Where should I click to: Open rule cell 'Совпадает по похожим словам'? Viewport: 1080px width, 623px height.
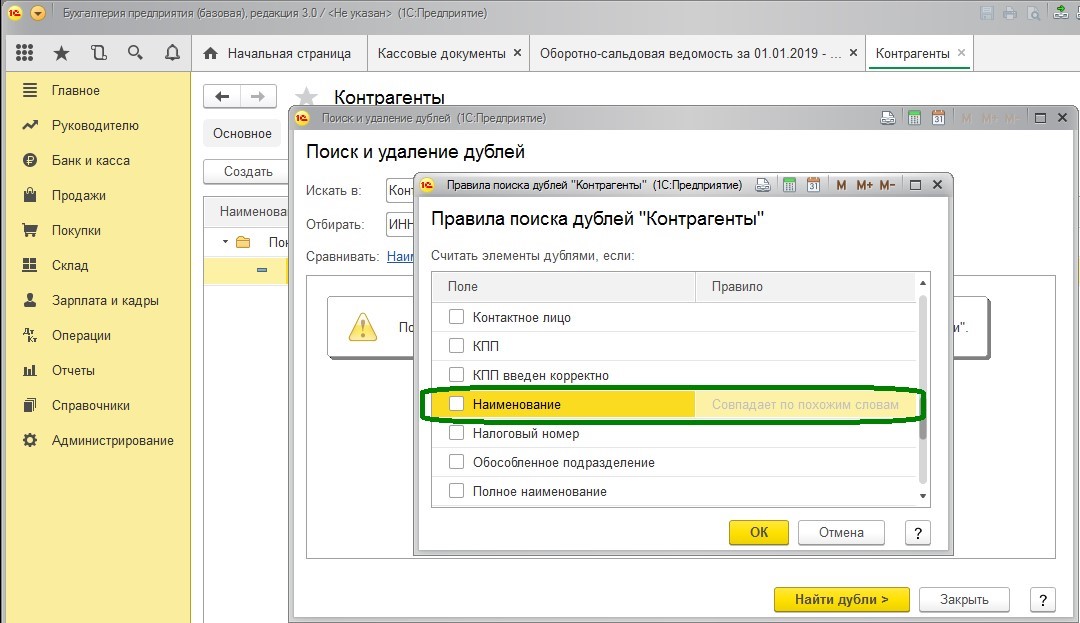coord(805,405)
